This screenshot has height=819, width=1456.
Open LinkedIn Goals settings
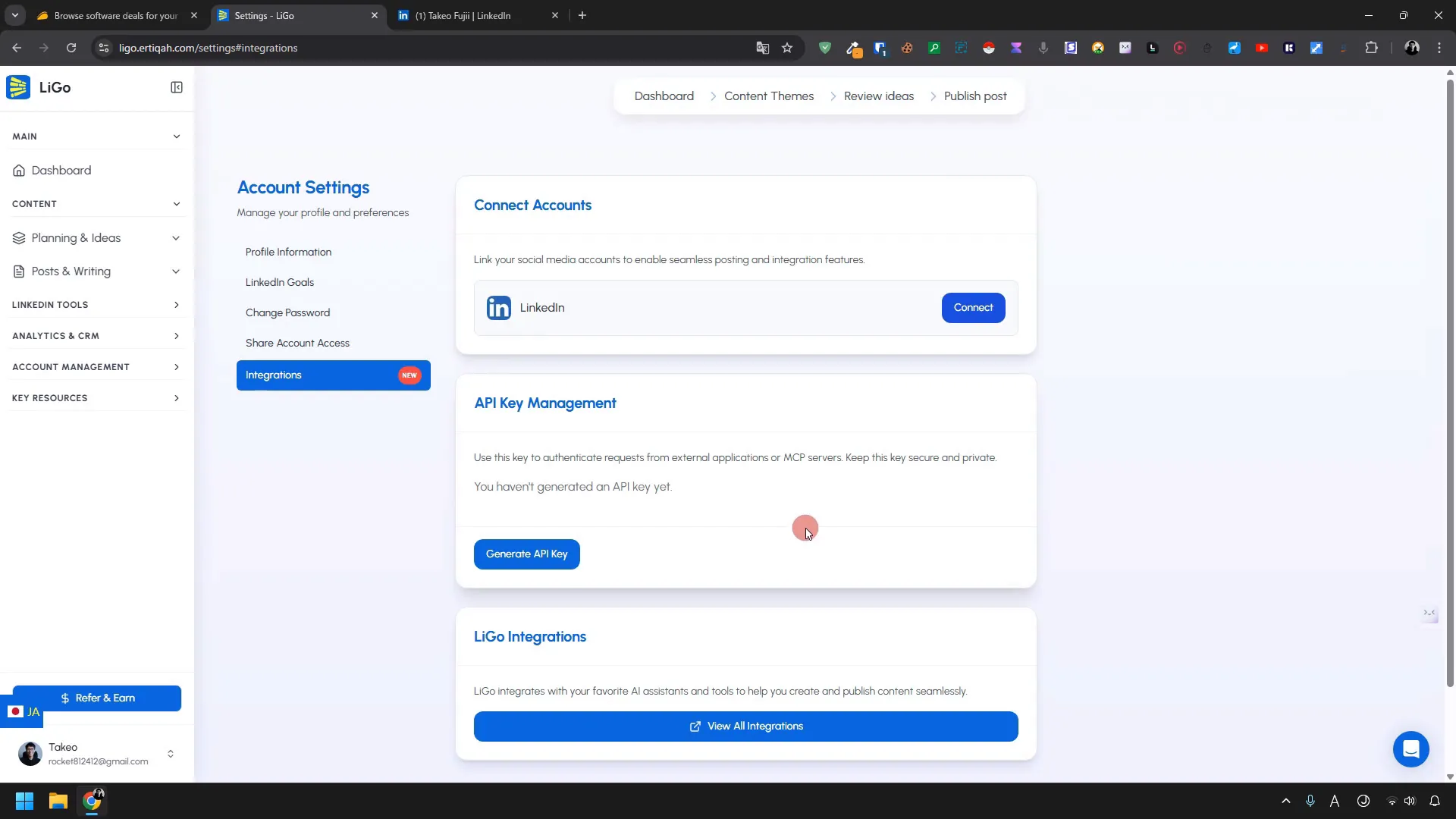[280, 282]
